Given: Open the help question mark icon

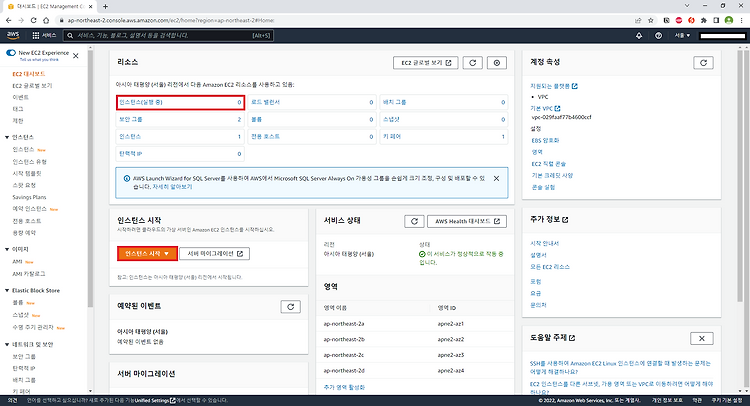Looking at the screenshot, I should click(658, 35).
